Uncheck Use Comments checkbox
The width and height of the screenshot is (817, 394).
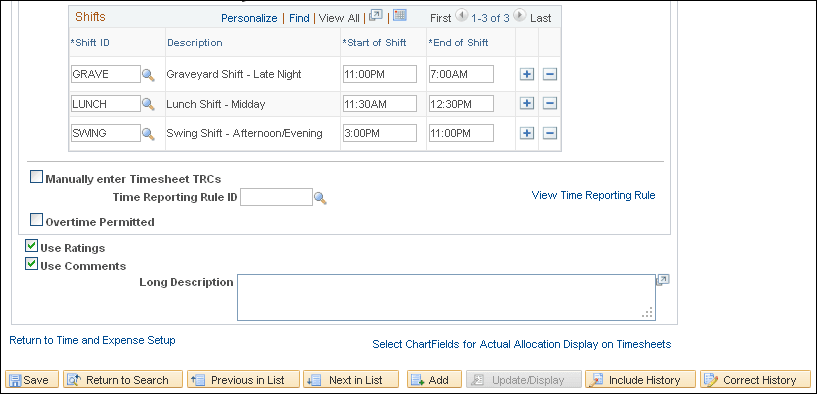tap(32, 264)
